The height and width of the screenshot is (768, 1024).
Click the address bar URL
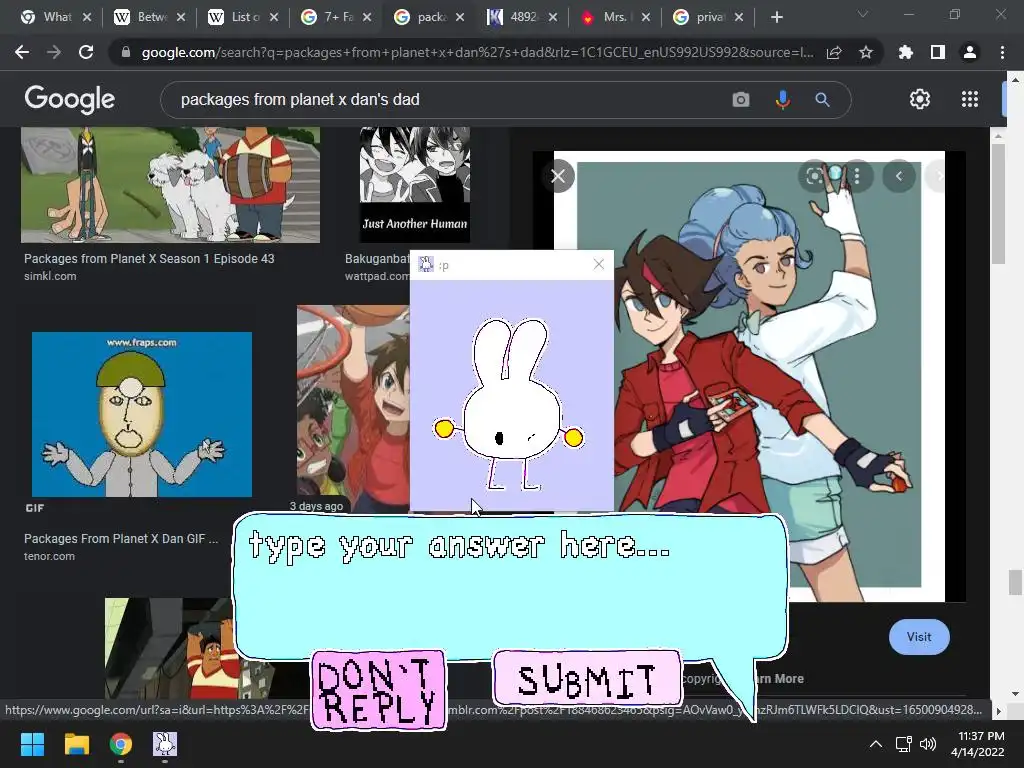[x=477, y=52]
